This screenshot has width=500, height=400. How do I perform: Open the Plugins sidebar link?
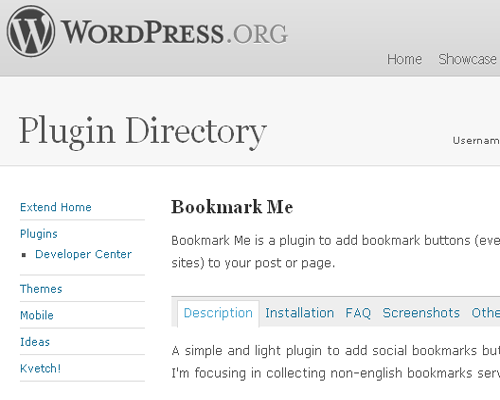click(39, 234)
